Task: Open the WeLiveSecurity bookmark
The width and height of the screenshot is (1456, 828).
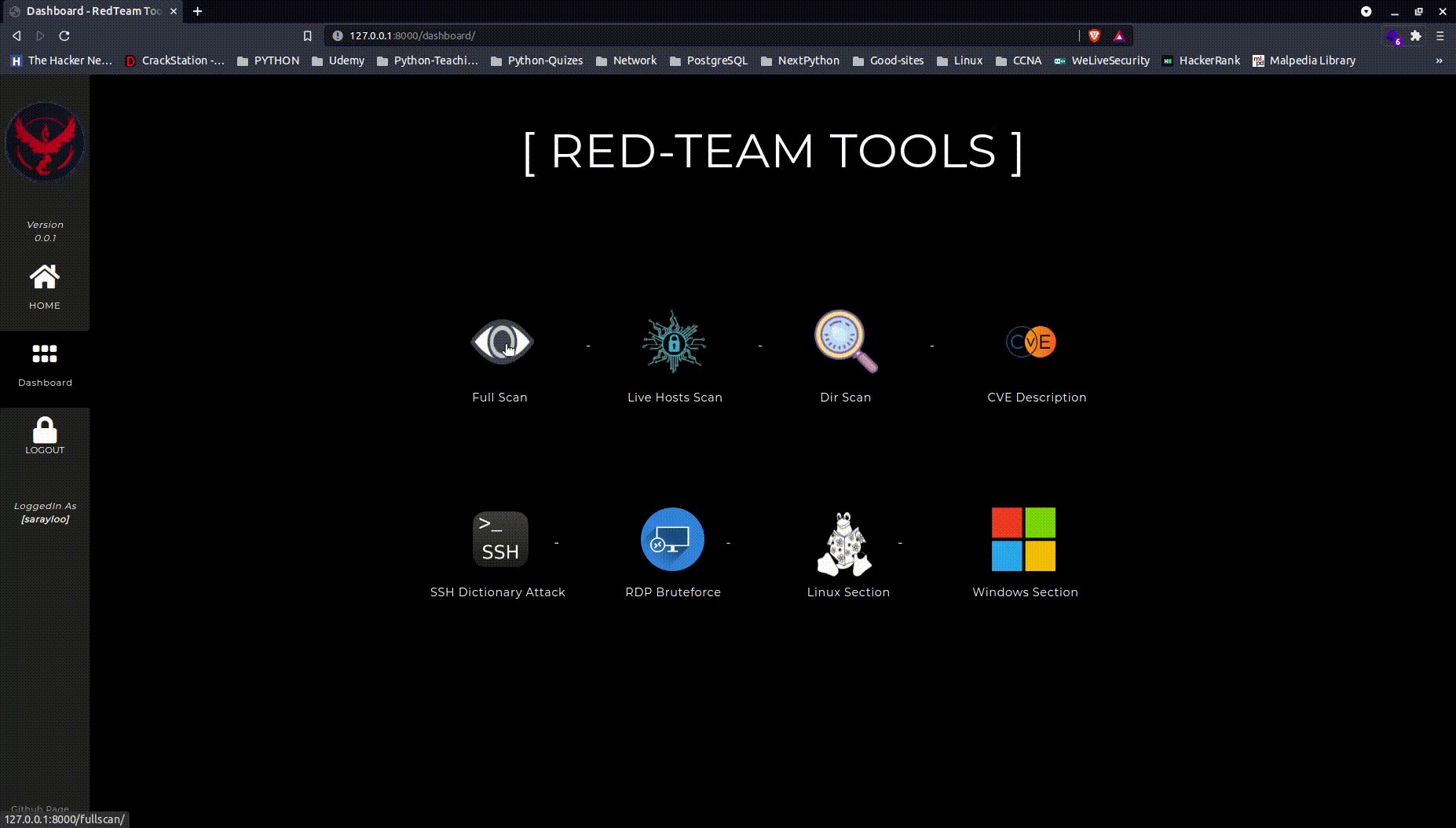Action: click(1102, 60)
